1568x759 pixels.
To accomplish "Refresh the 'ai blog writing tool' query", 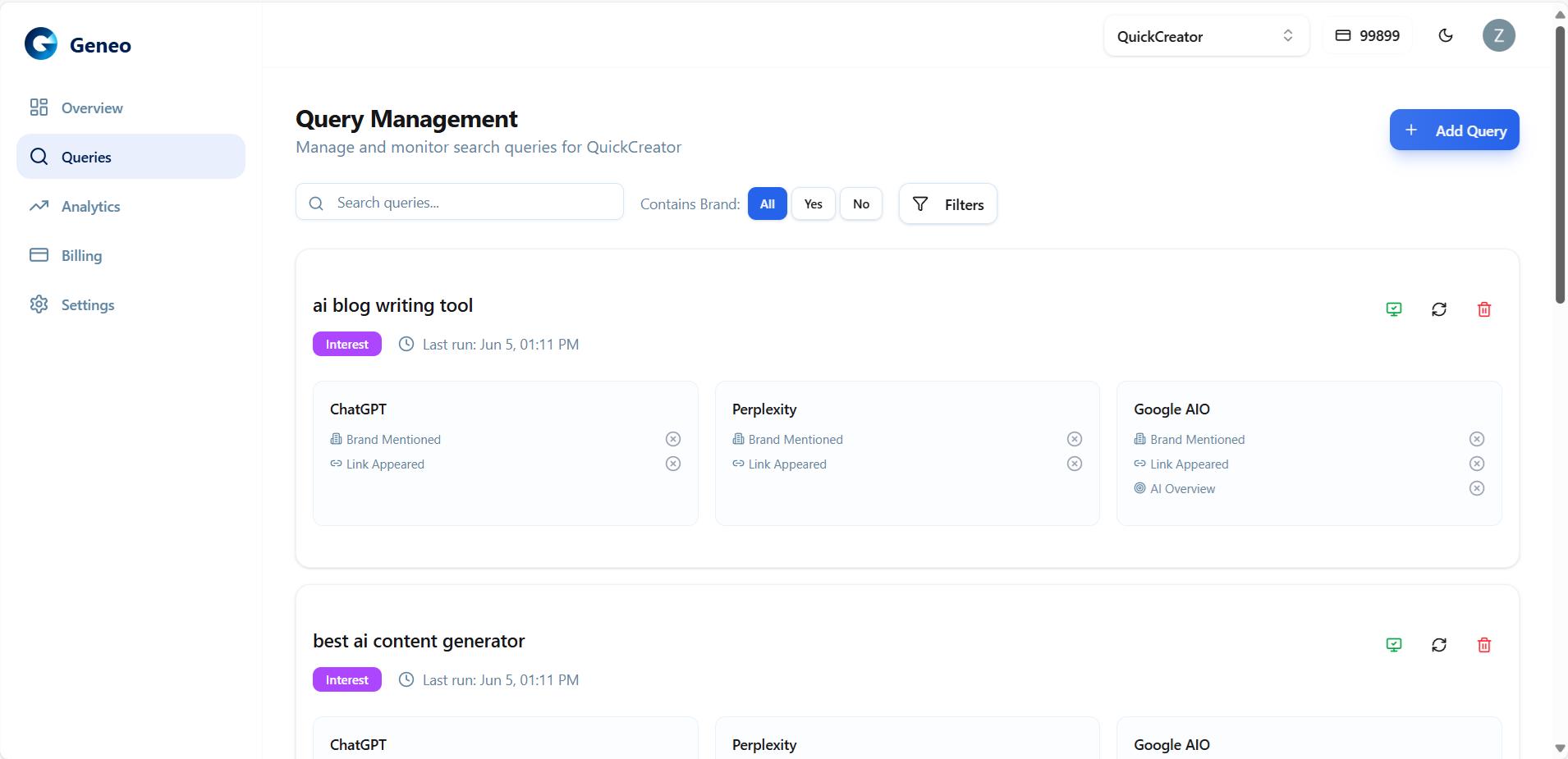I will [1438, 309].
